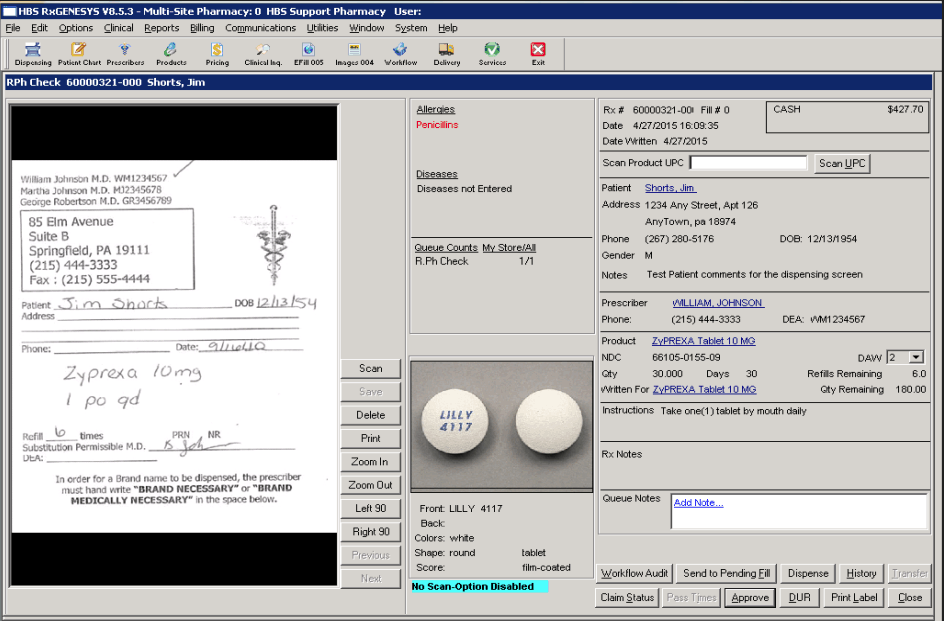Image resolution: width=944 pixels, height=621 pixels.
Task: Open the Clinical menu
Action: (x=118, y=28)
